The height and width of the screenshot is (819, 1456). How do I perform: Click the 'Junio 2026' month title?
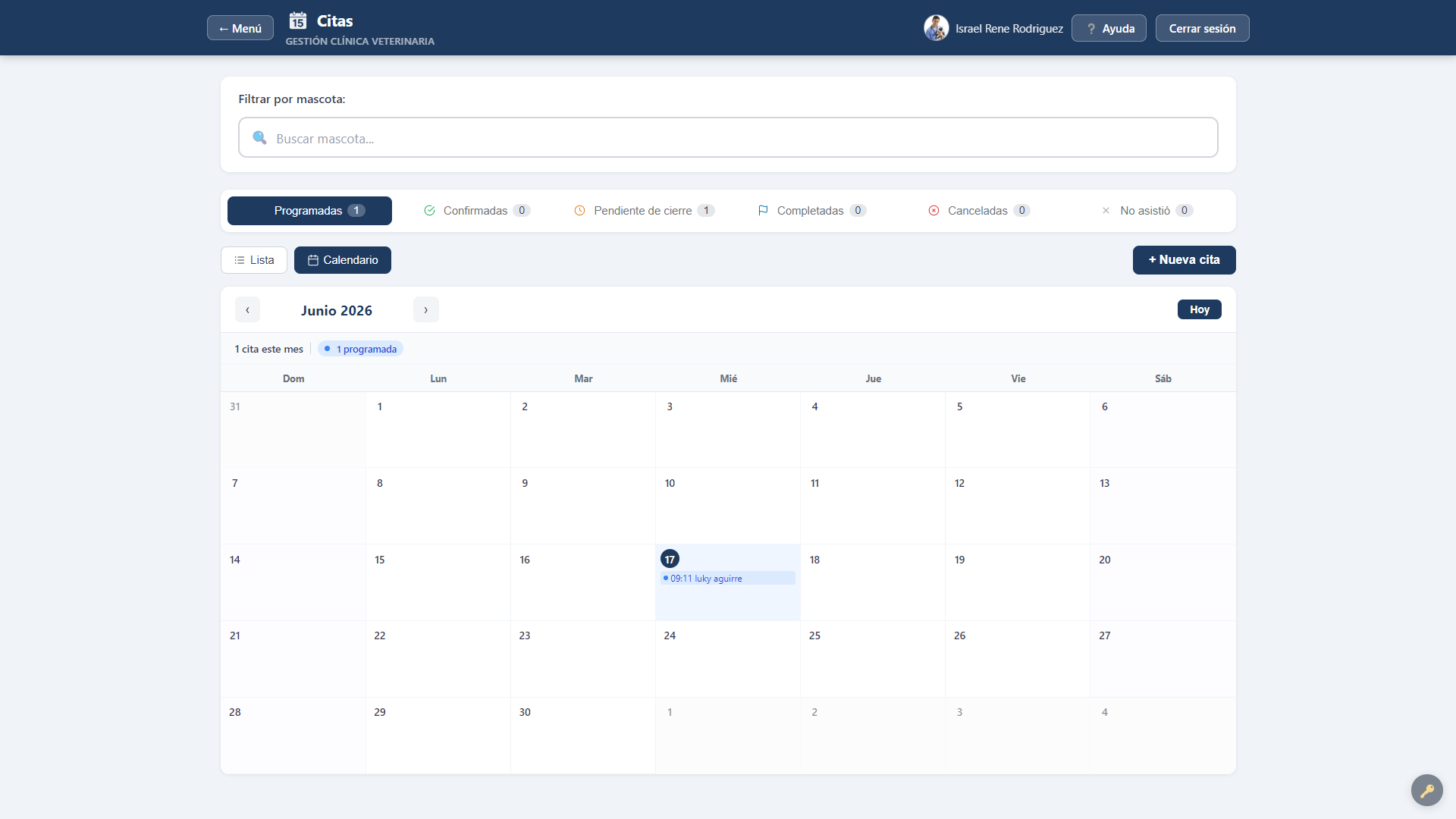(x=337, y=310)
